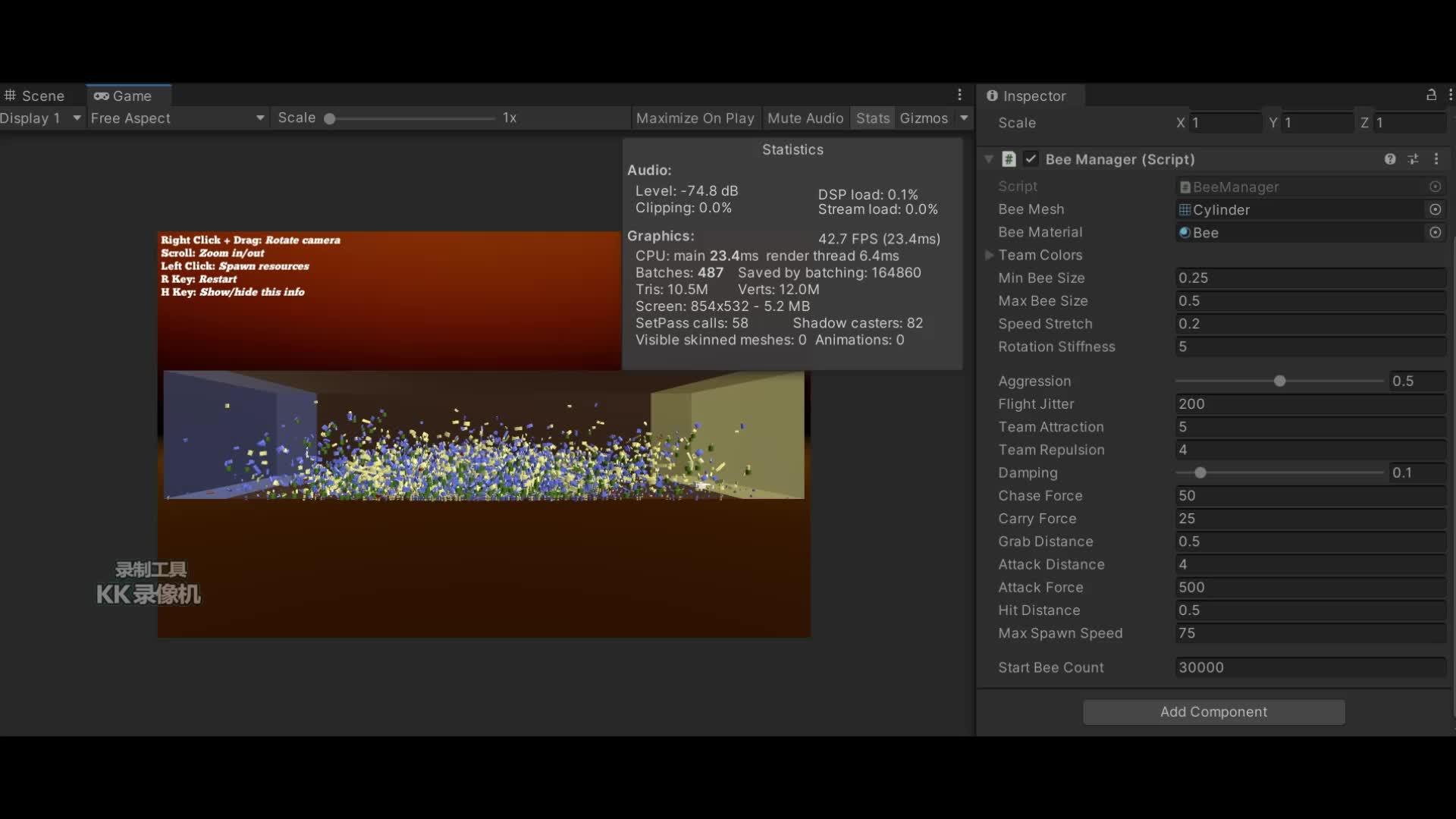Collapse the Bee Manager component foldout
This screenshot has width=1456, height=819.
[989, 159]
